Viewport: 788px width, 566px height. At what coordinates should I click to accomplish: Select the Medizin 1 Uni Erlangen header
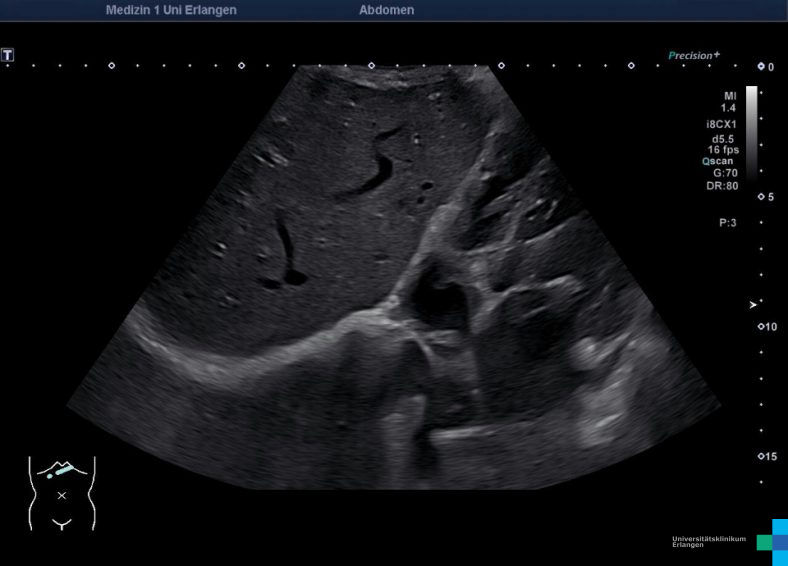[171, 10]
